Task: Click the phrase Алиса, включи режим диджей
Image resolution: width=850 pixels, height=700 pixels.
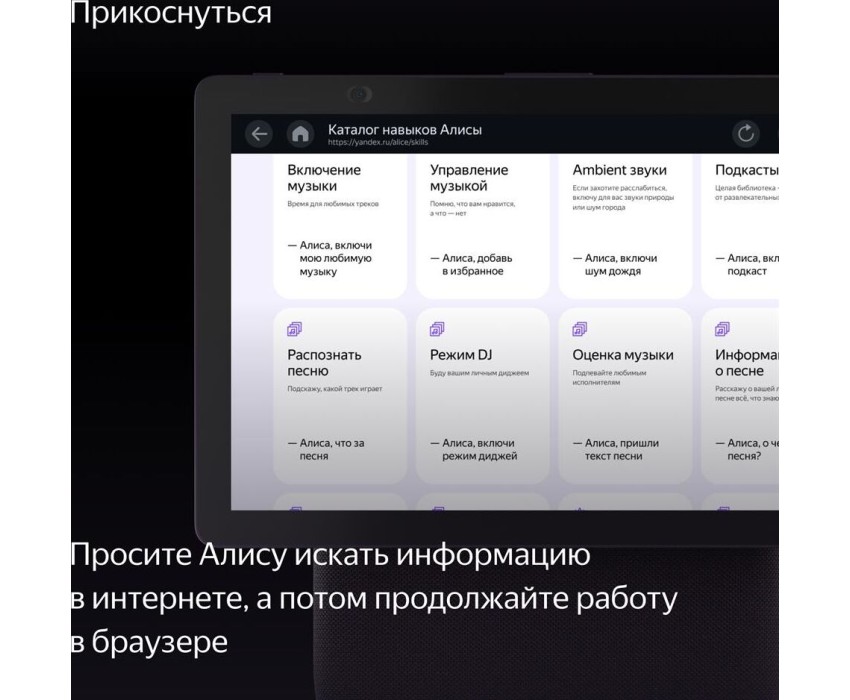Action: pyautogui.click(x=474, y=449)
